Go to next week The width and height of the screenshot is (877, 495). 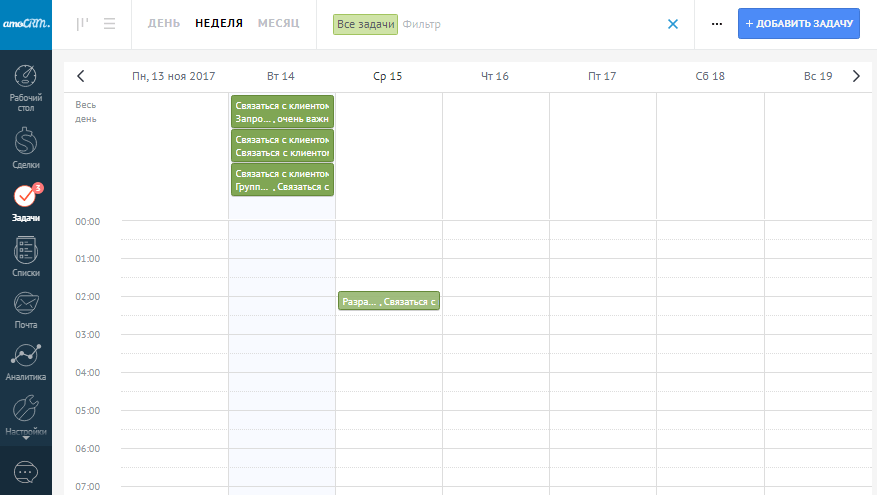tap(855, 76)
